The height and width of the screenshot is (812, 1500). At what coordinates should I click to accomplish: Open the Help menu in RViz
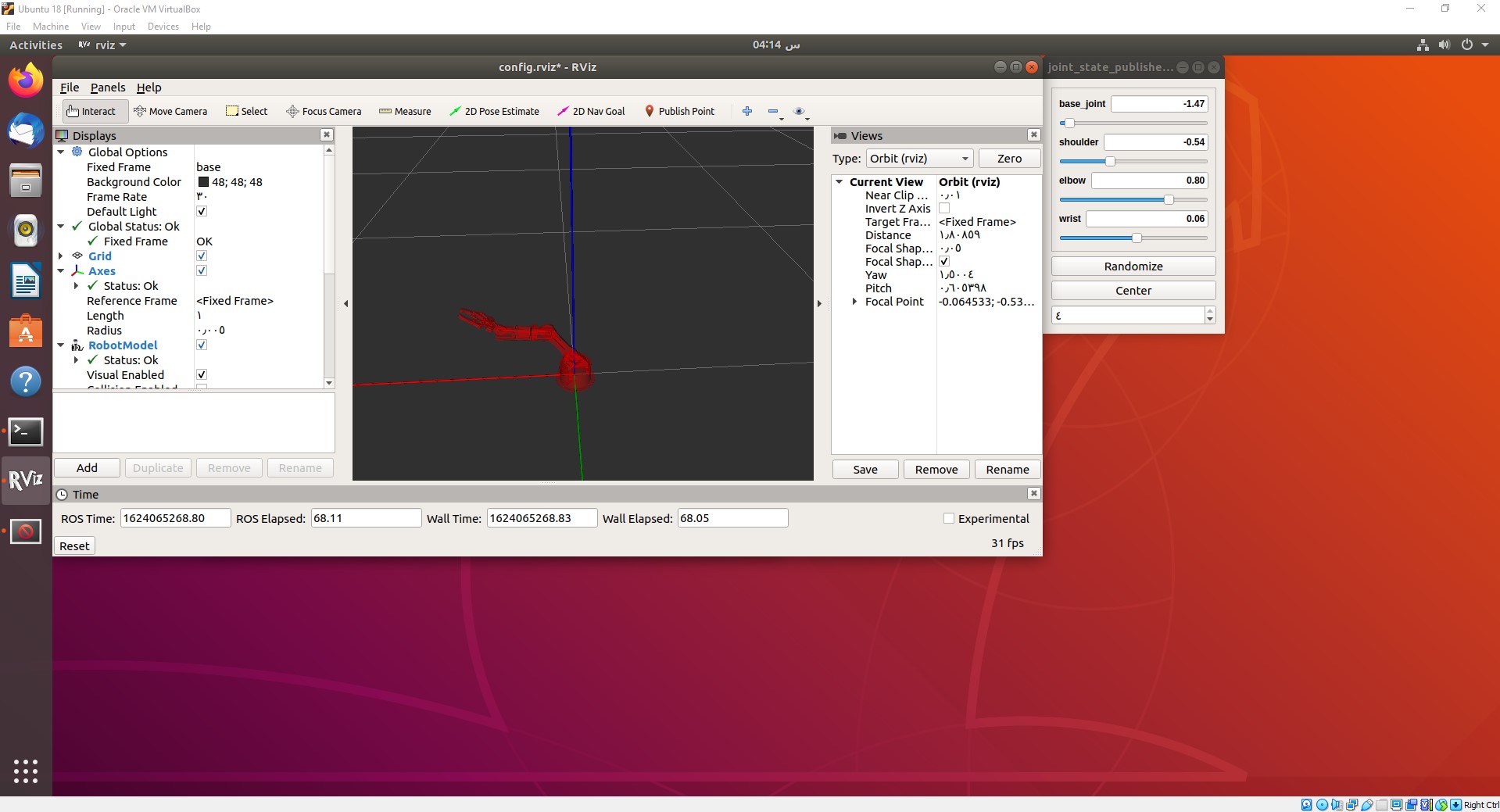(148, 88)
